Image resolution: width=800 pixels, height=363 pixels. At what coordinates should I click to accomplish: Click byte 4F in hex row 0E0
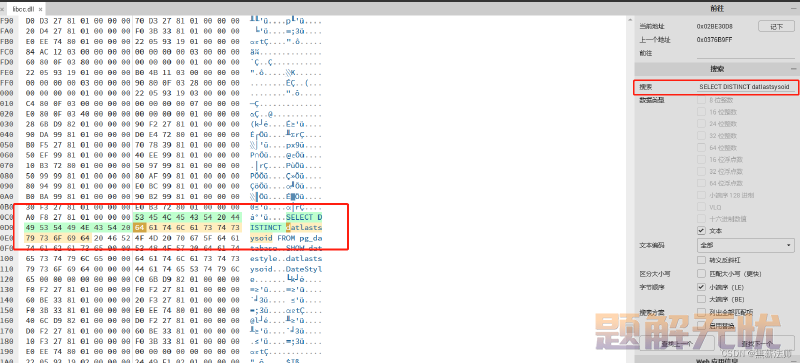[140, 238]
